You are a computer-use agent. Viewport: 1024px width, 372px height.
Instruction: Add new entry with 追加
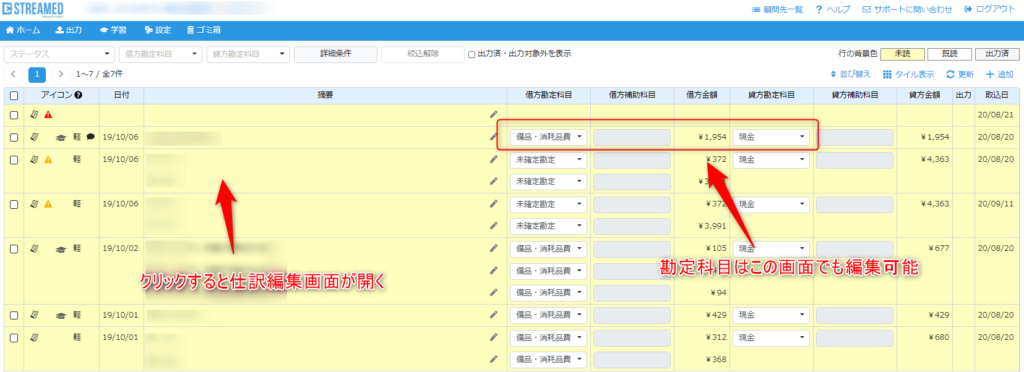[999, 74]
